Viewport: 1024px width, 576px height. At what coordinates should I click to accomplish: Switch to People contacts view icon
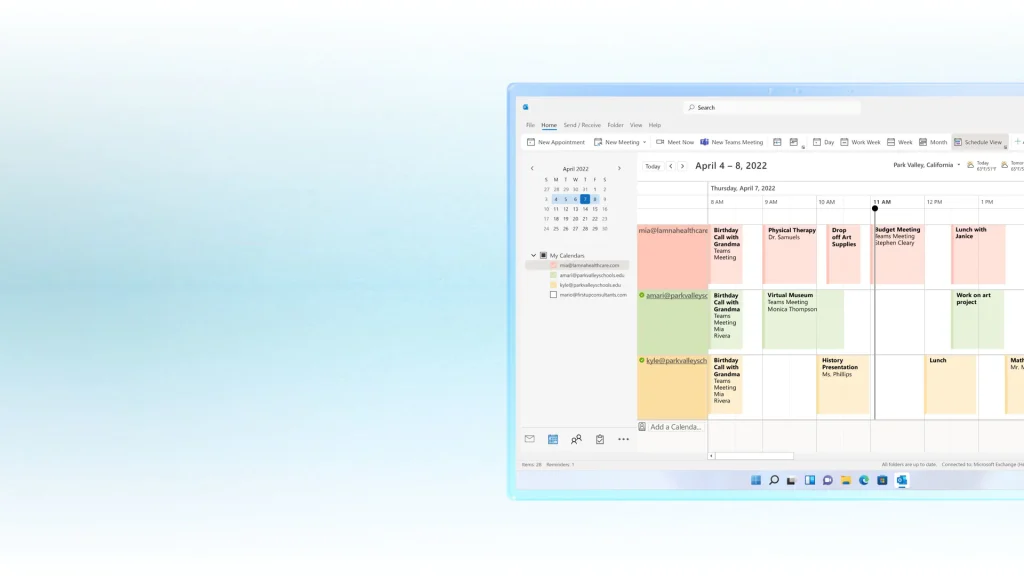pyautogui.click(x=576, y=439)
